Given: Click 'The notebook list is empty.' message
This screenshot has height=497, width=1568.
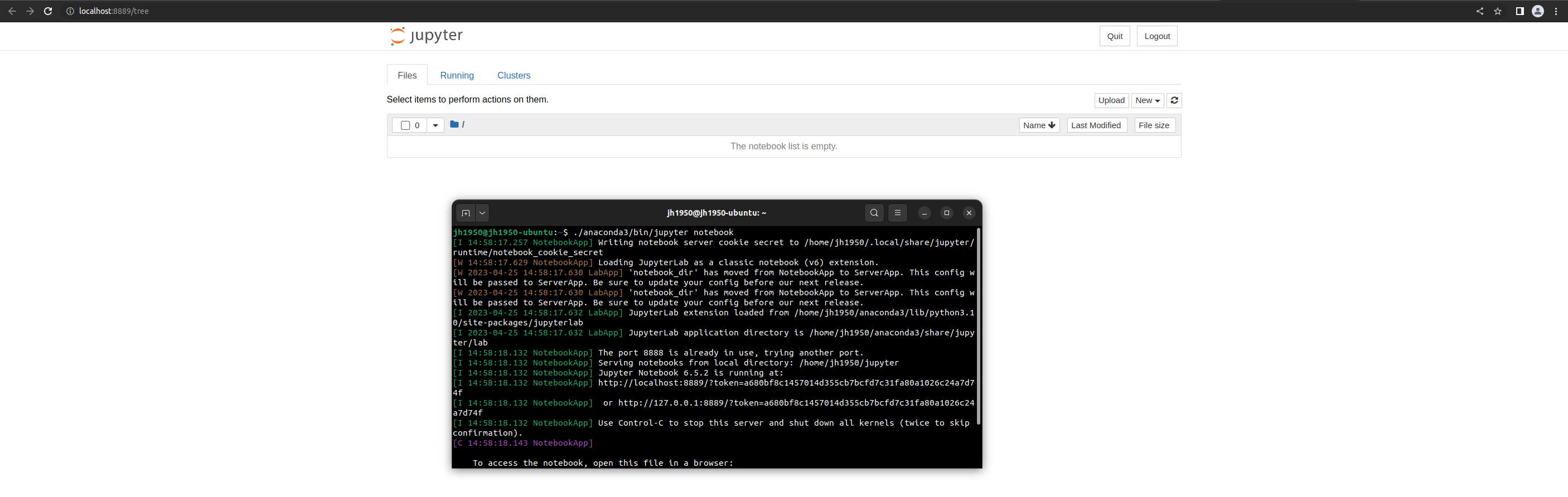Looking at the screenshot, I should pyautogui.click(x=783, y=146).
